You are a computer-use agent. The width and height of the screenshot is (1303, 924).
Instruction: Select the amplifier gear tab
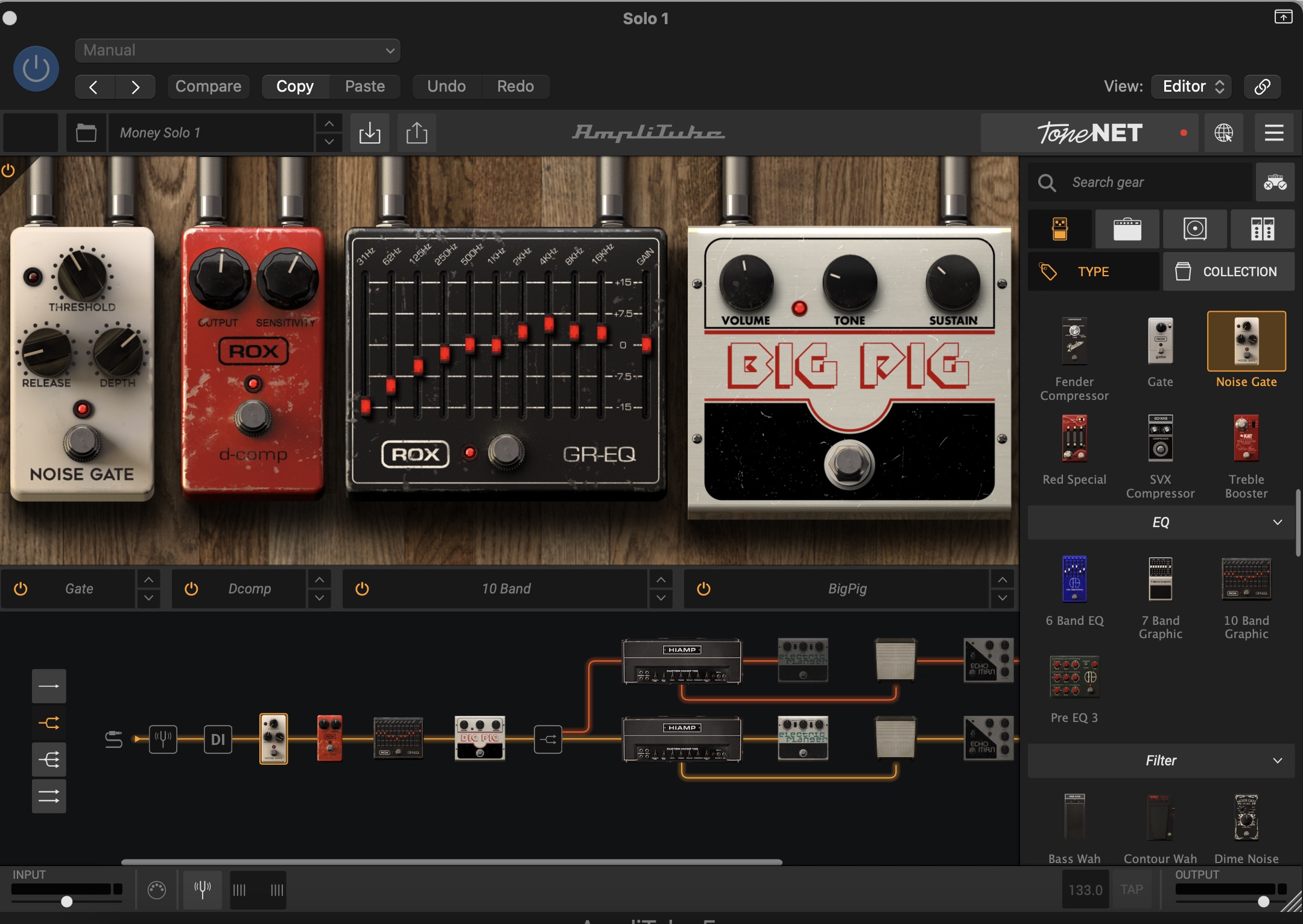1127,229
